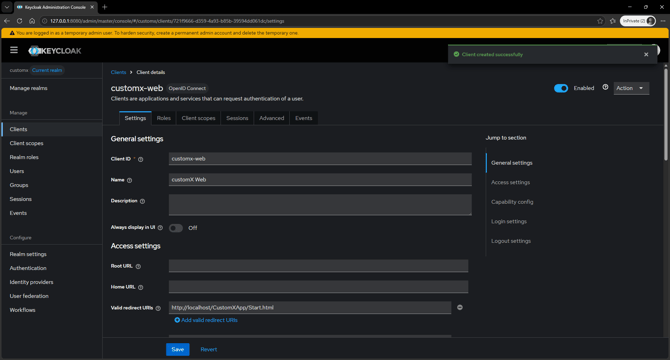This screenshot has width=670, height=360.
Task: Click the Description text area
Action: point(320,205)
